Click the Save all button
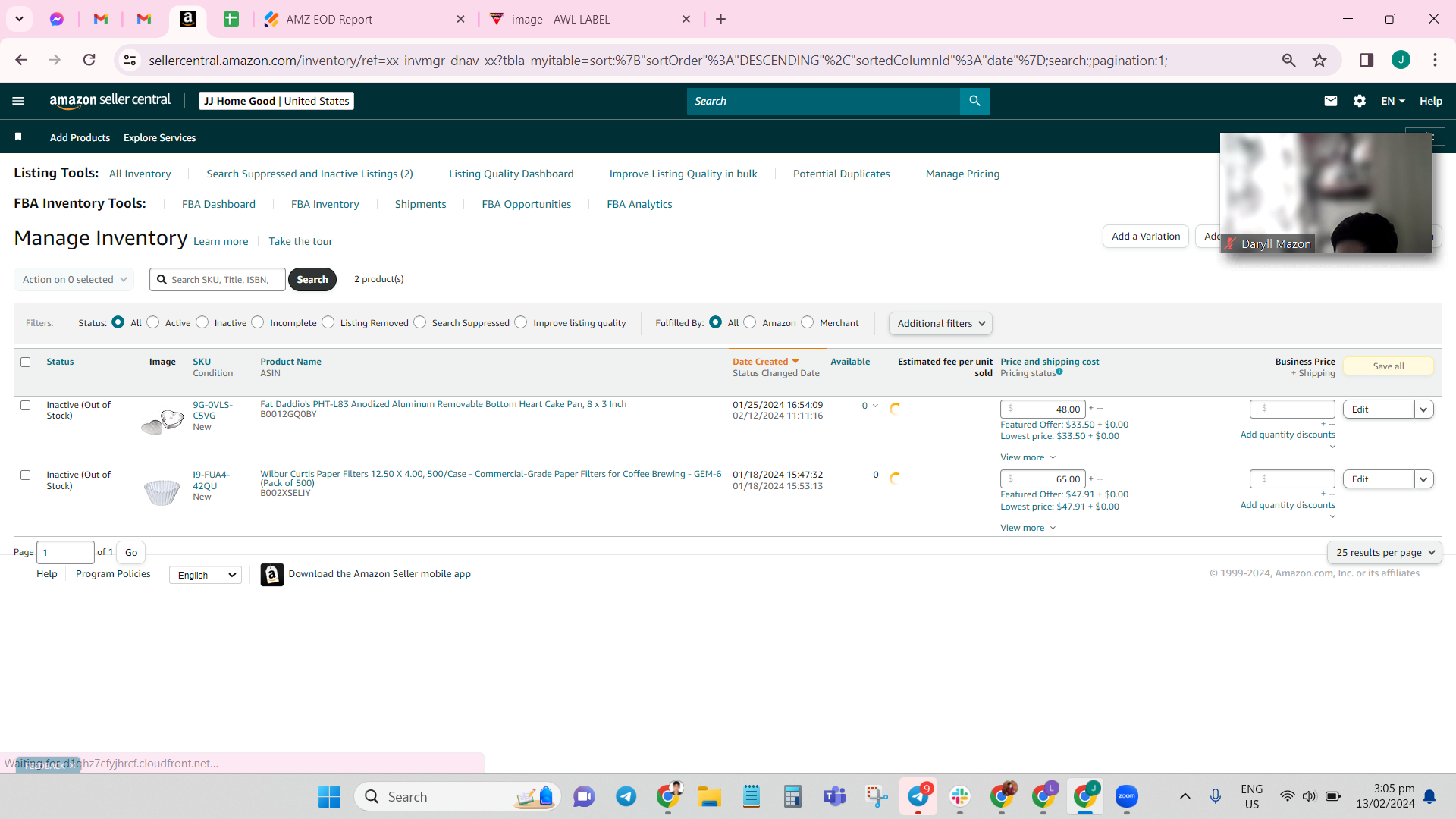 click(1389, 366)
